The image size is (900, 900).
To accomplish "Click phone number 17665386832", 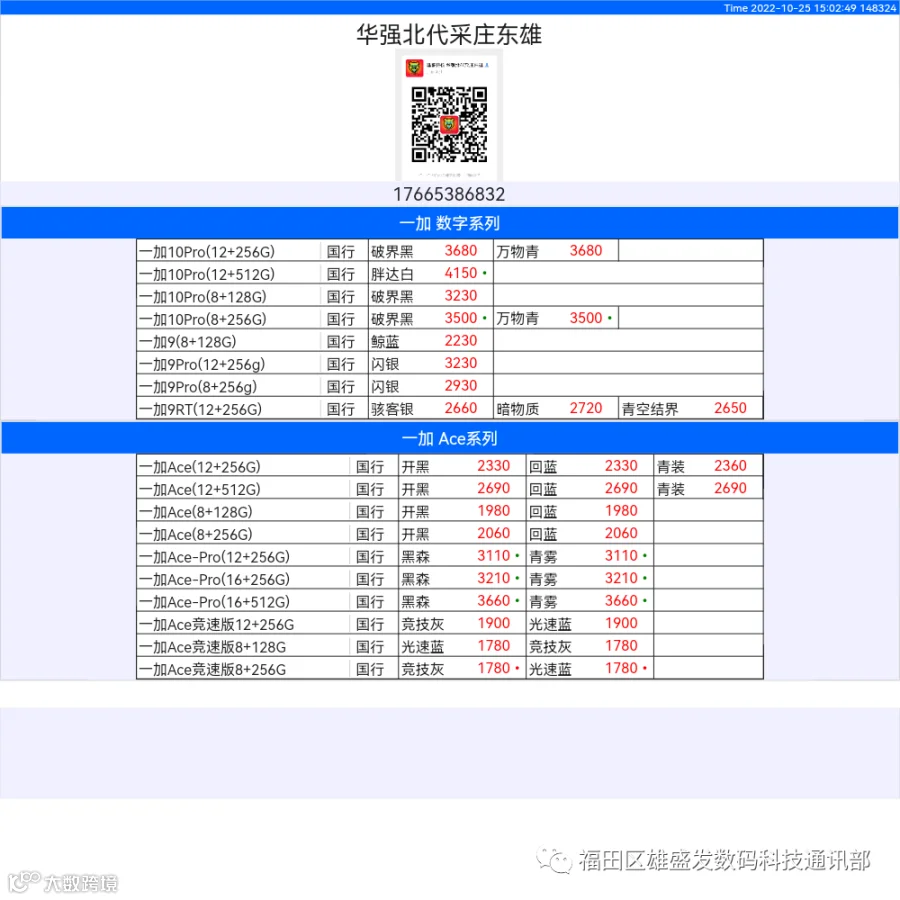I will click(449, 194).
